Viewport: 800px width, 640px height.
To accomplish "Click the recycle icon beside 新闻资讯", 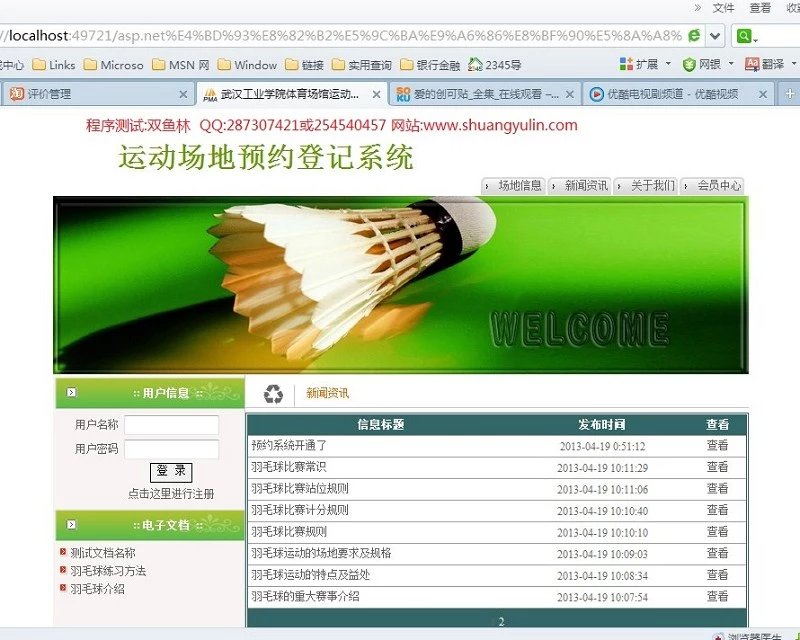I will (273, 394).
